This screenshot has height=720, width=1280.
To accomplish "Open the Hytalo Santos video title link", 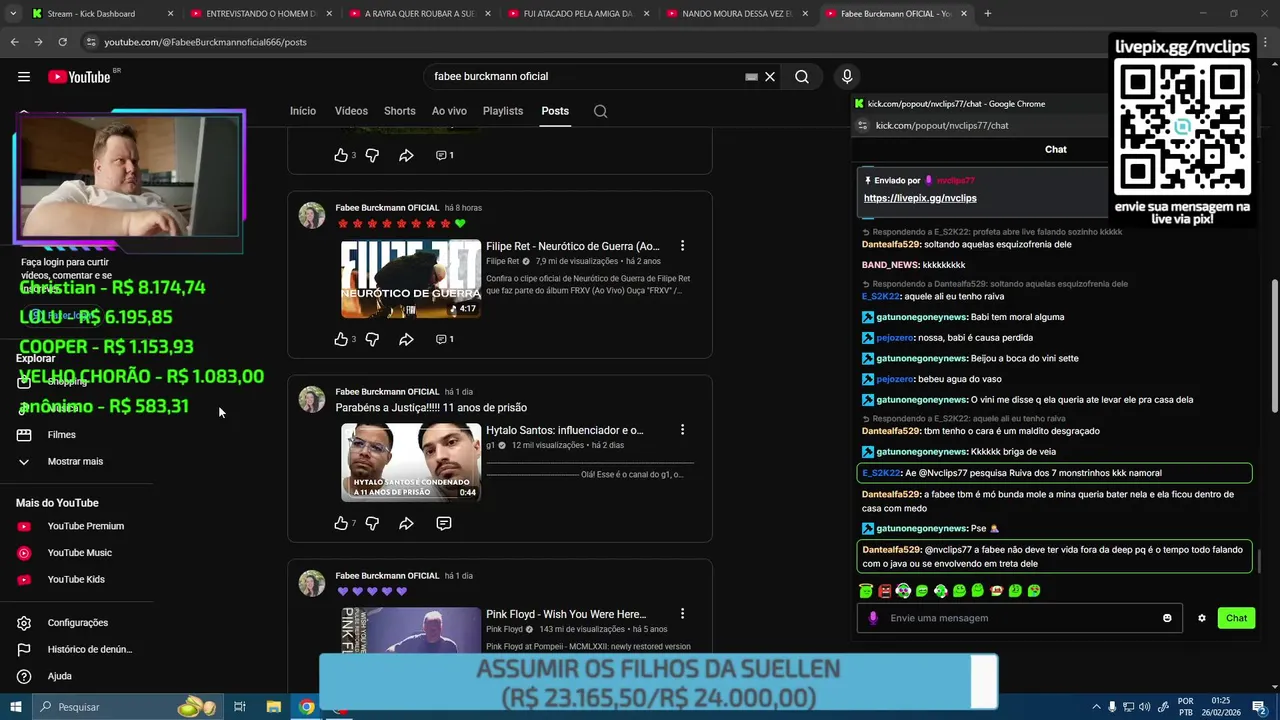I will pos(565,430).
